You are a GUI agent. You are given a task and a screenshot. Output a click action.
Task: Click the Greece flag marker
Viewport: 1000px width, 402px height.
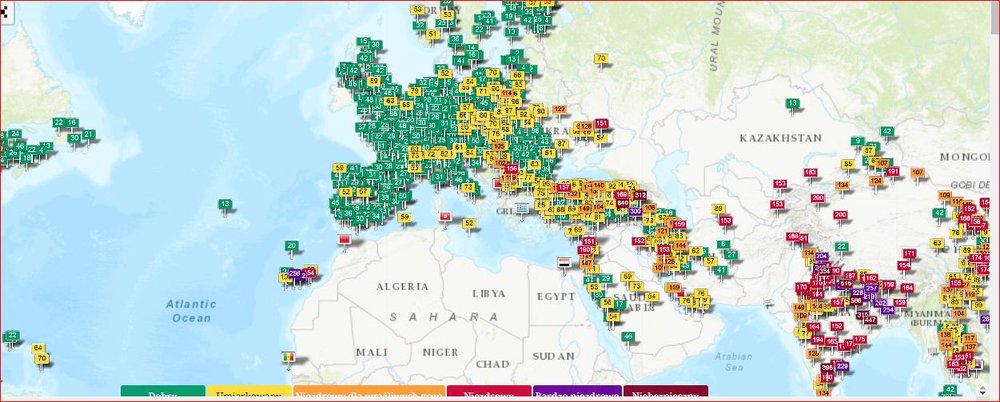coord(522,207)
